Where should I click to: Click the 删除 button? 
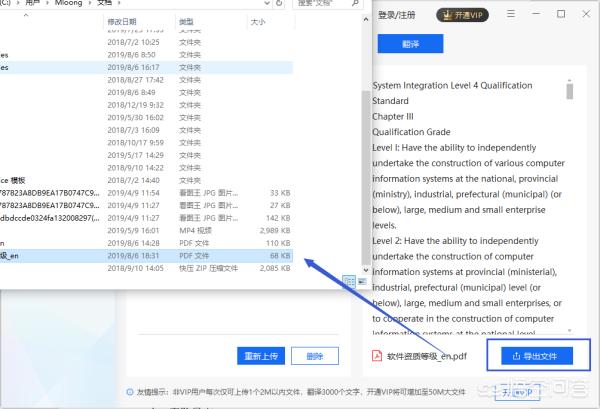[x=315, y=356]
